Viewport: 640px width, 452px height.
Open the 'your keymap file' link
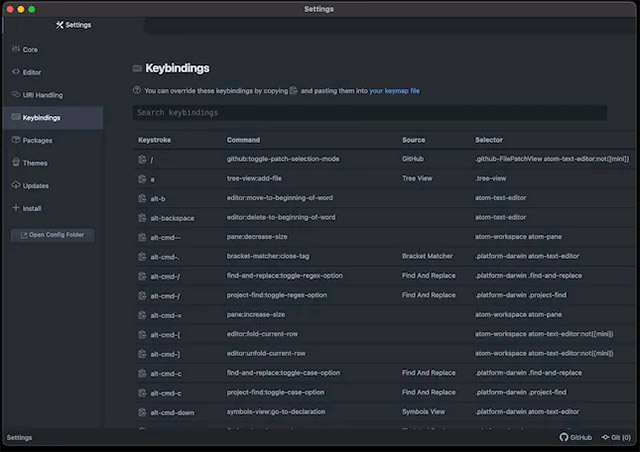394,91
